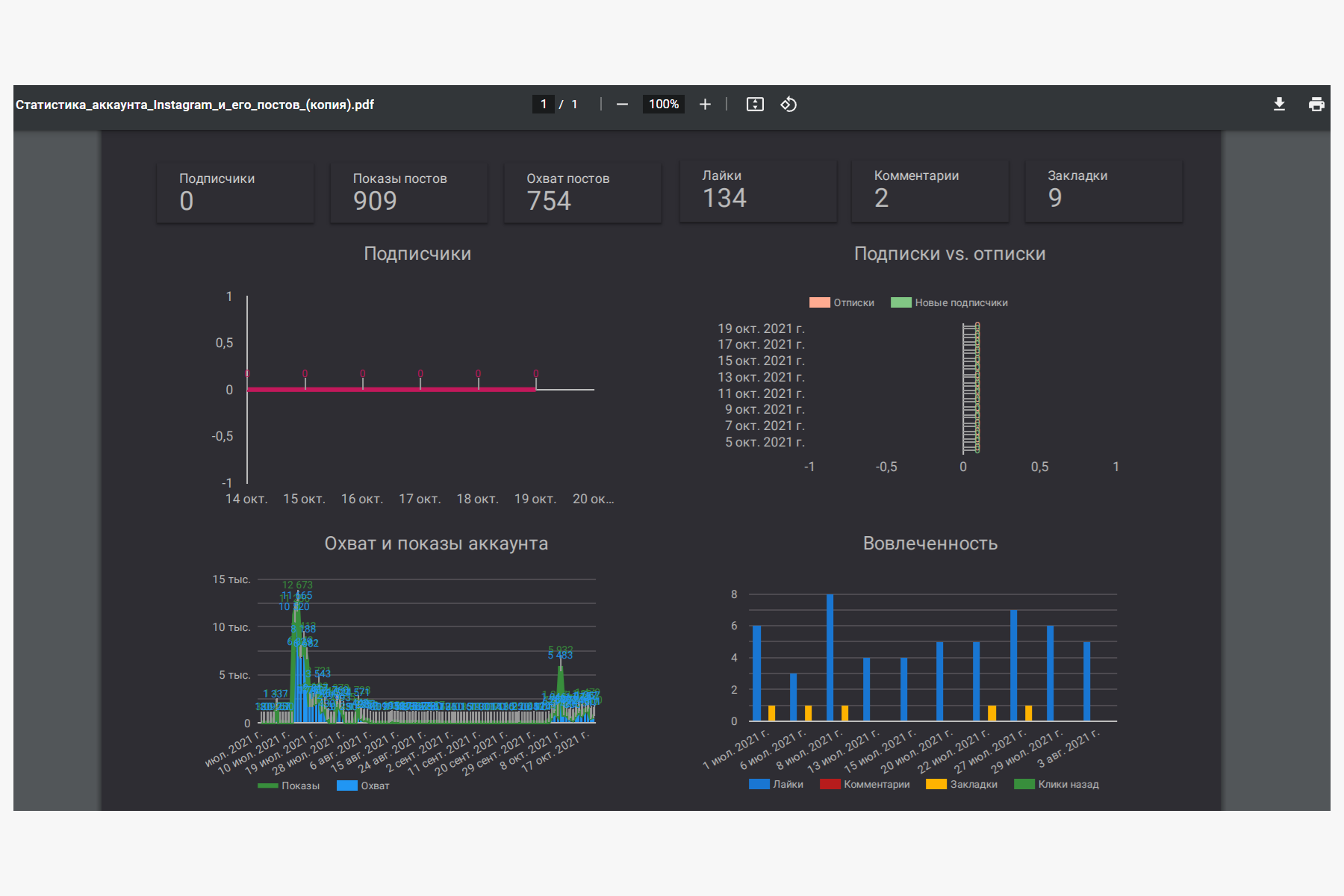
Task: Zoom in with plus button
Action: (705, 105)
